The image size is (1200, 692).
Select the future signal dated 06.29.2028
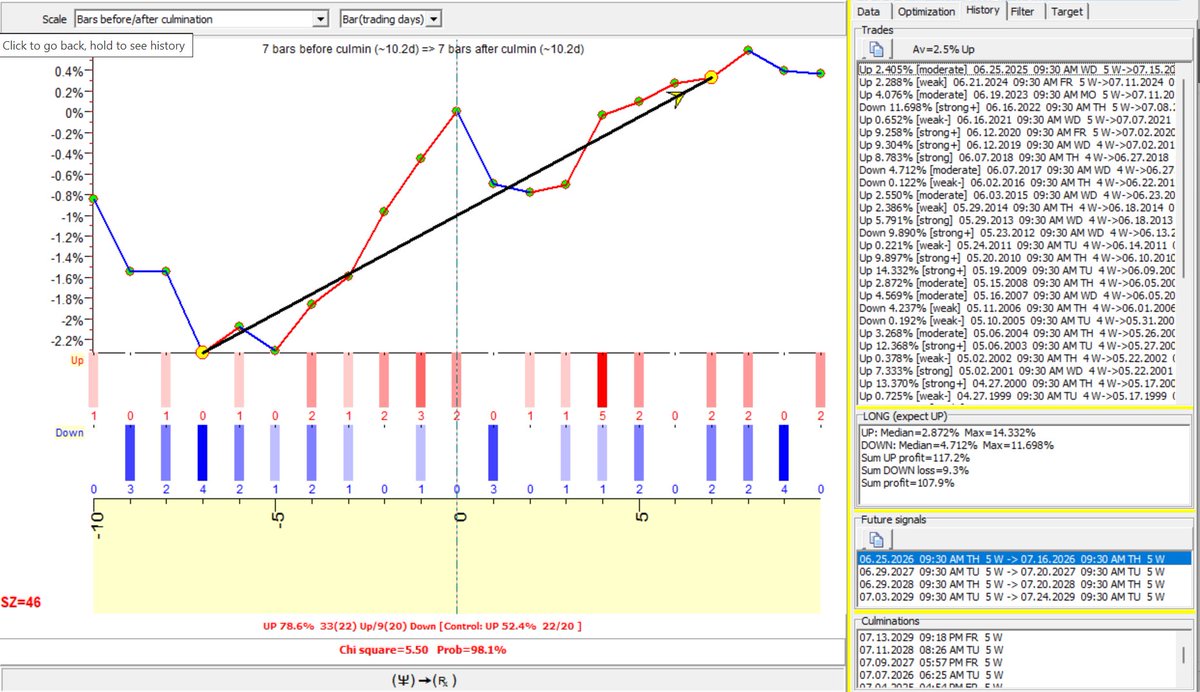pos(1024,582)
